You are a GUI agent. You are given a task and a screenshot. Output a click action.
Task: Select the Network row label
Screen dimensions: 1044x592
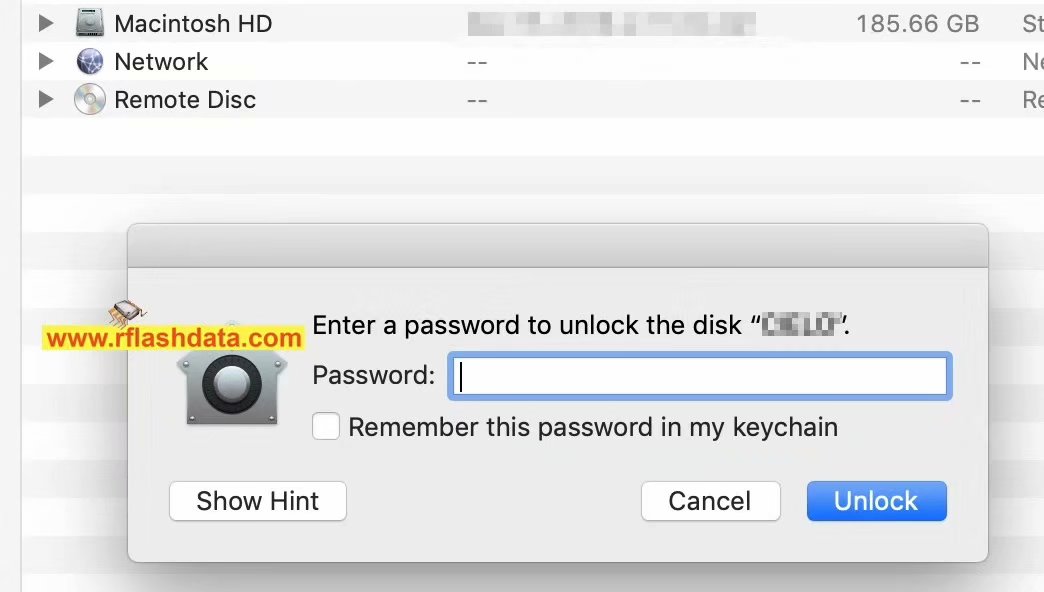[x=161, y=62]
